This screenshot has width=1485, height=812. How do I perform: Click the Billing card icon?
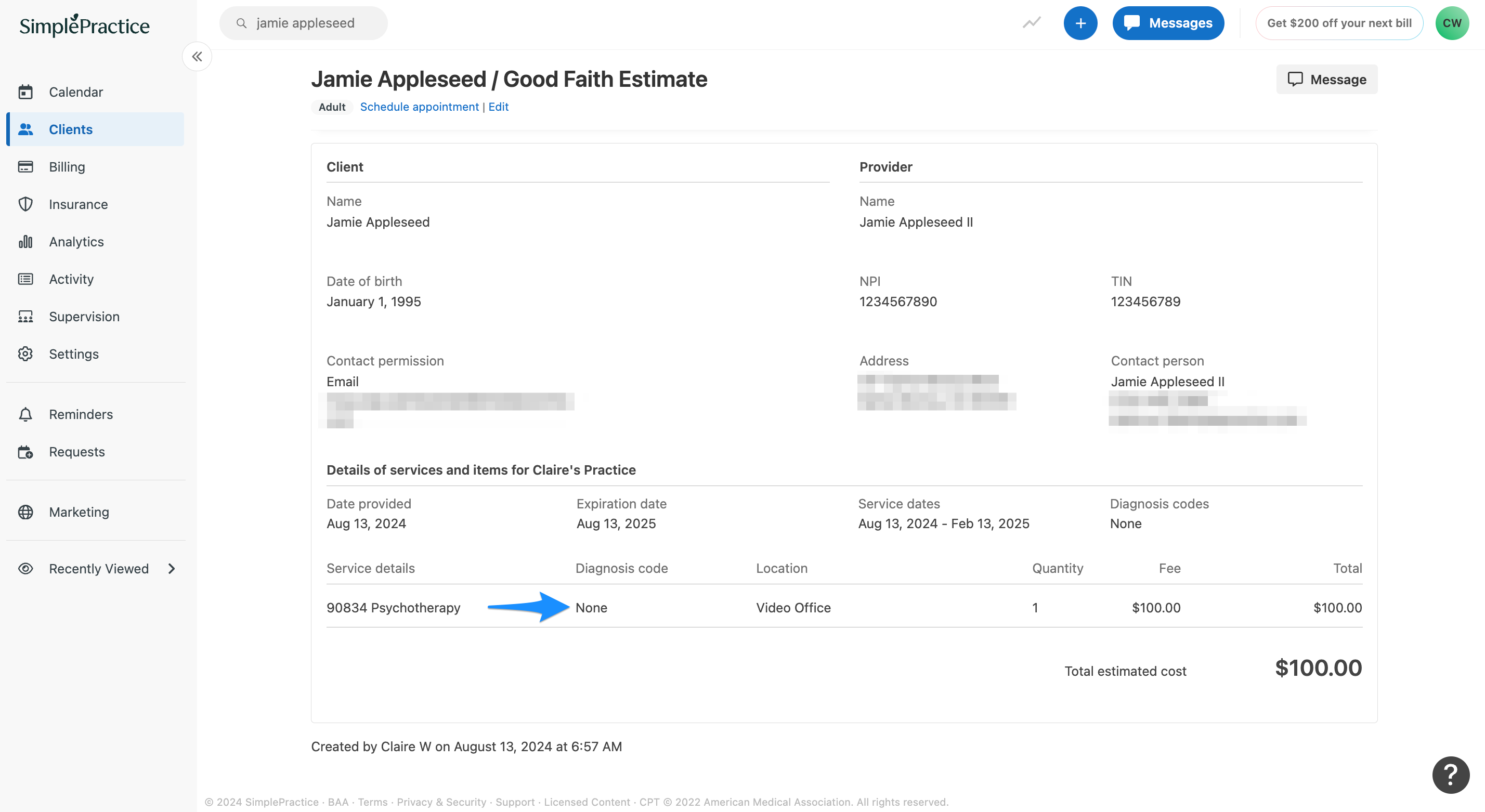click(25, 166)
